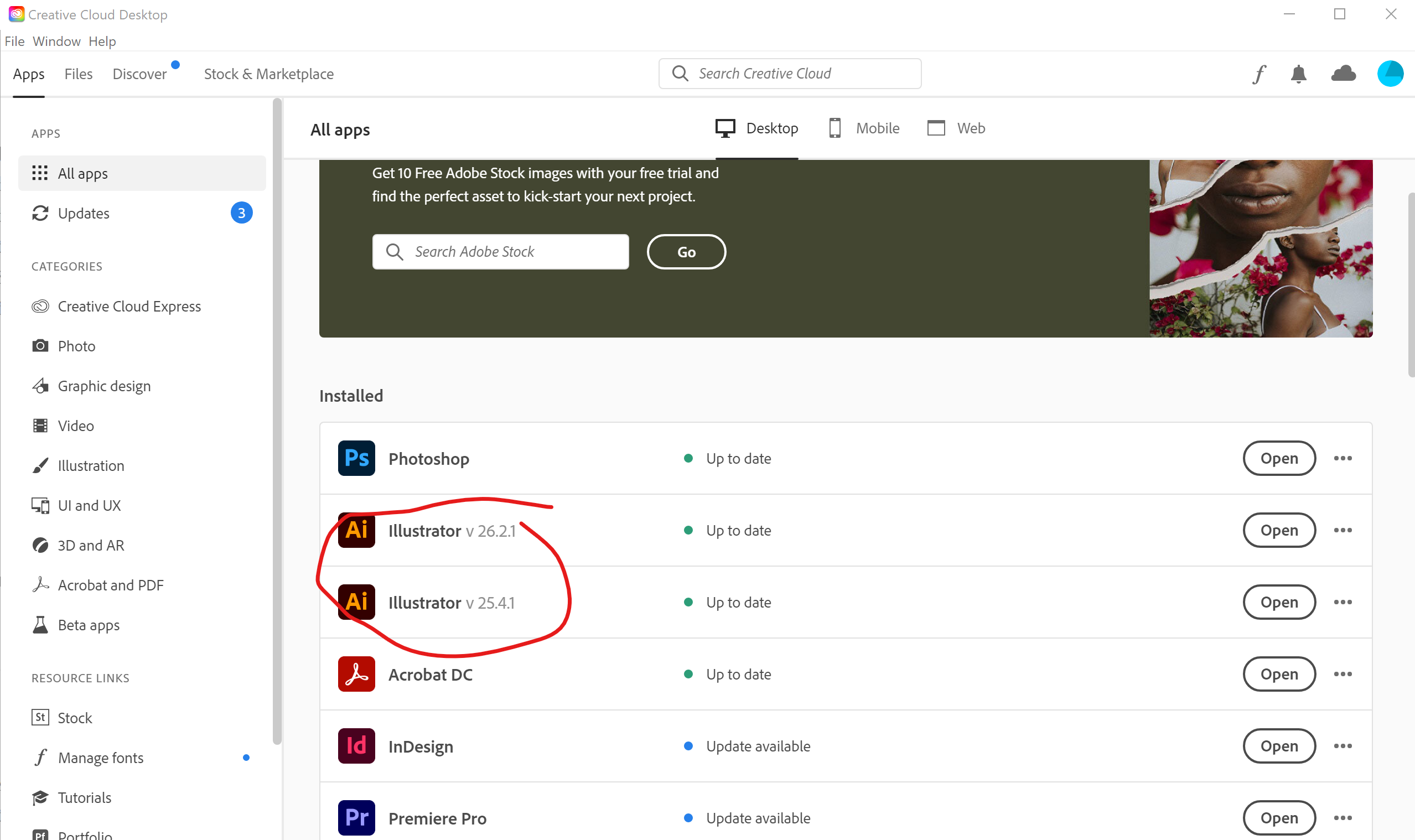Open the Manage fonts link
1415x840 pixels.
[89, 758]
